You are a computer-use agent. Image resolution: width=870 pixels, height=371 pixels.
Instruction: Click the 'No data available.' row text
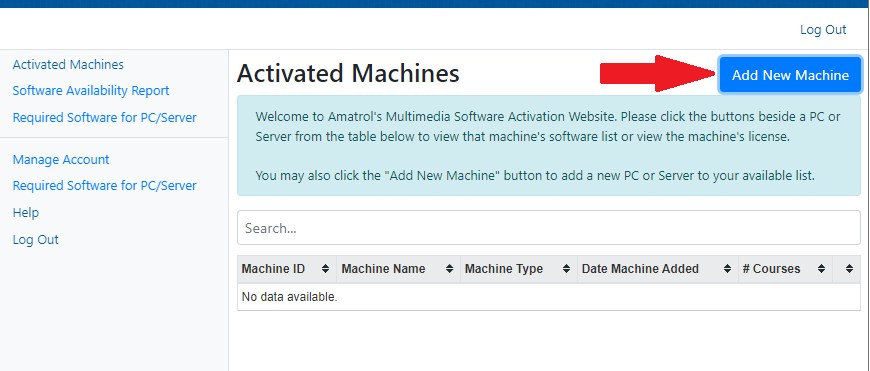pyautogui.click(x=289, y=297)
